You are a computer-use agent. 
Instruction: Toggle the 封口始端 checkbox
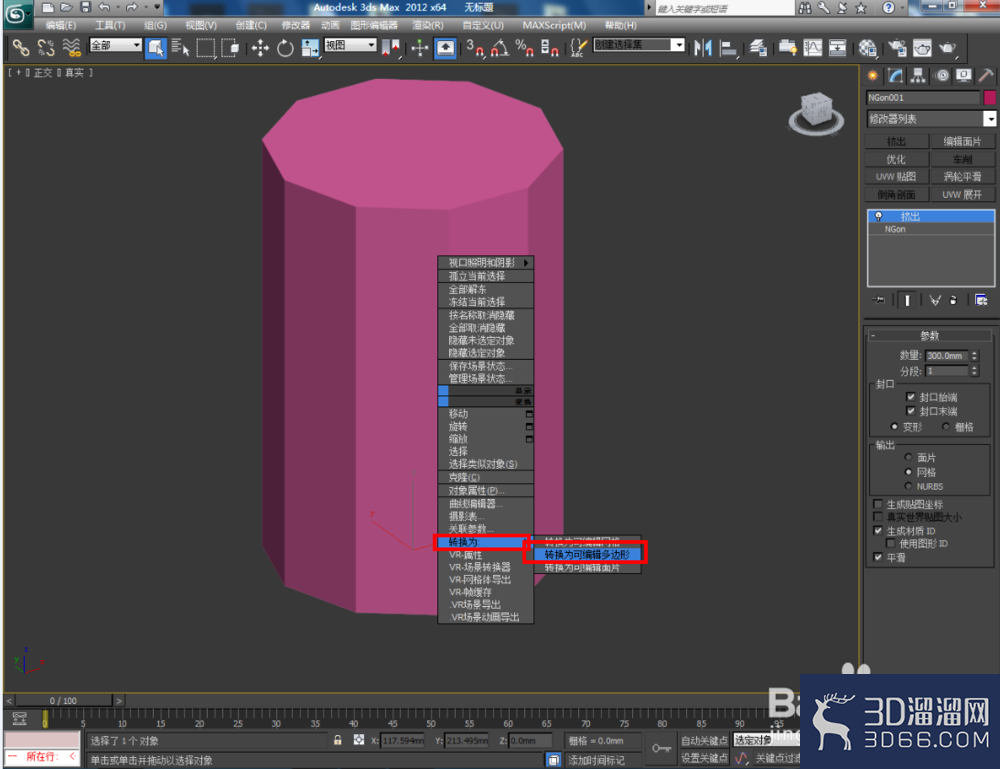(x=911, y=397)
